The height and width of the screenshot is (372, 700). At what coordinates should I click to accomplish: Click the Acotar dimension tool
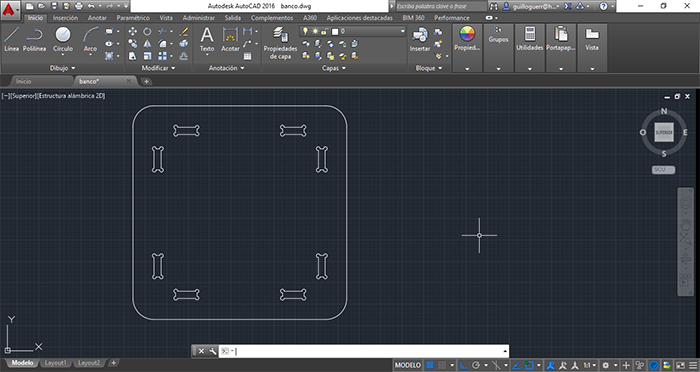(230, 39)
